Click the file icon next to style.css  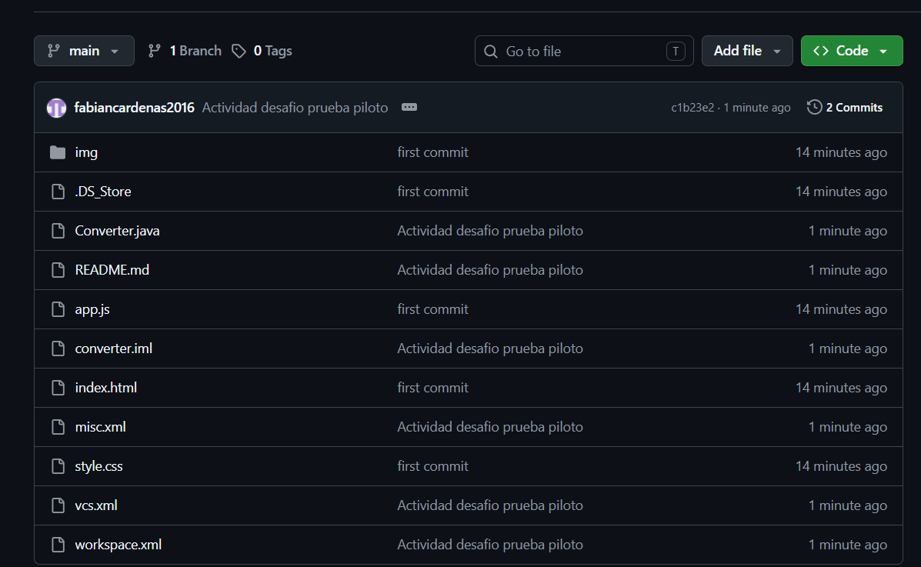pos(58,466)
